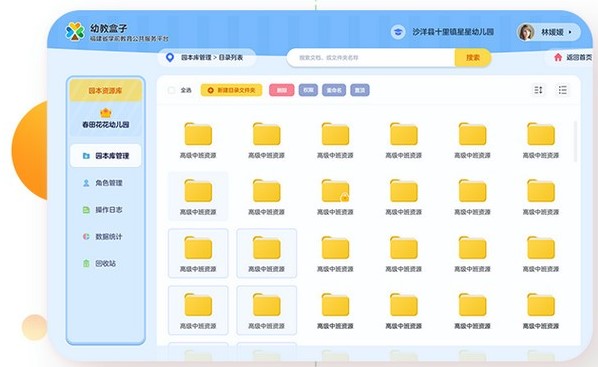Open the fifth folder in the top row
The width and height of the screenshot is (598, 367).
click(473, 134)
